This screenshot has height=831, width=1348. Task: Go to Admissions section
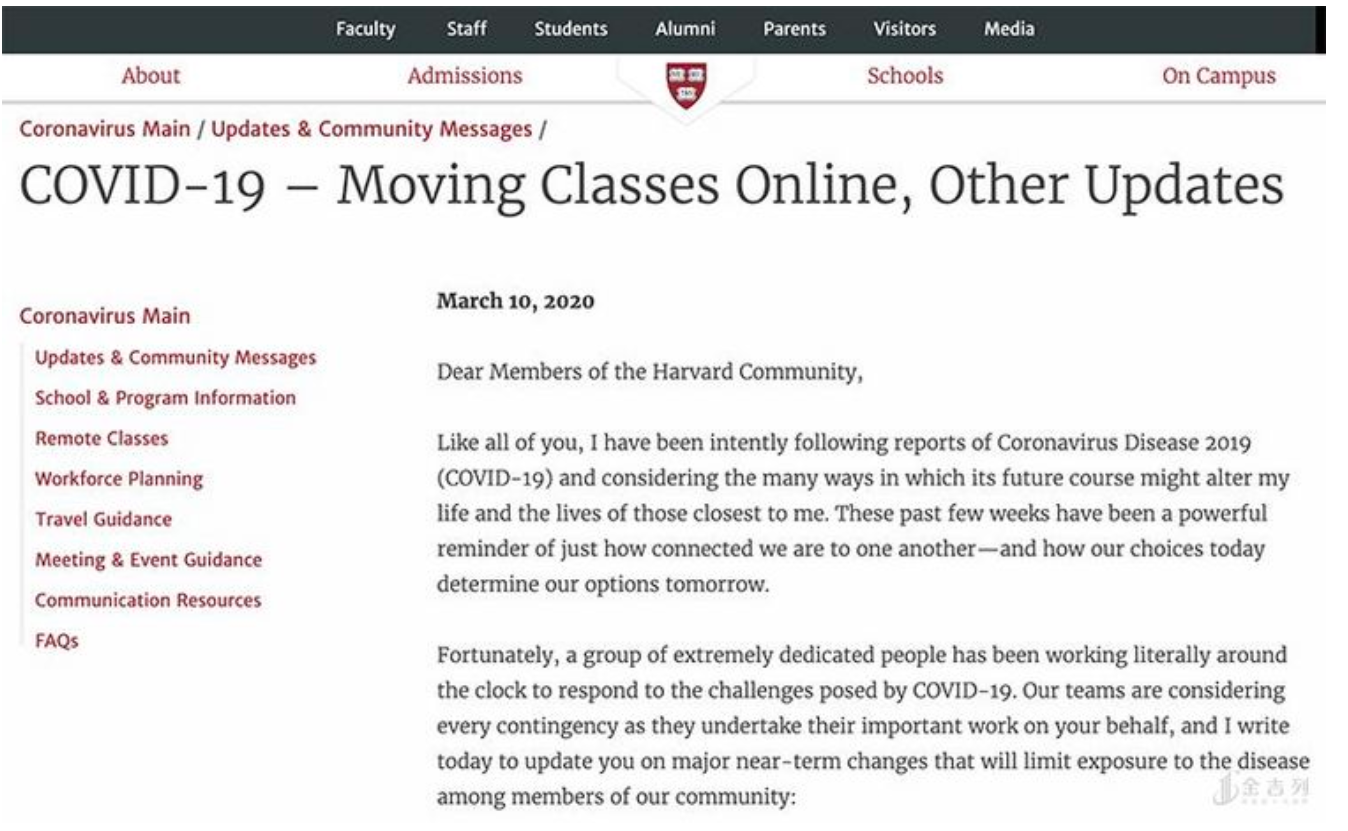click(465, 76)
